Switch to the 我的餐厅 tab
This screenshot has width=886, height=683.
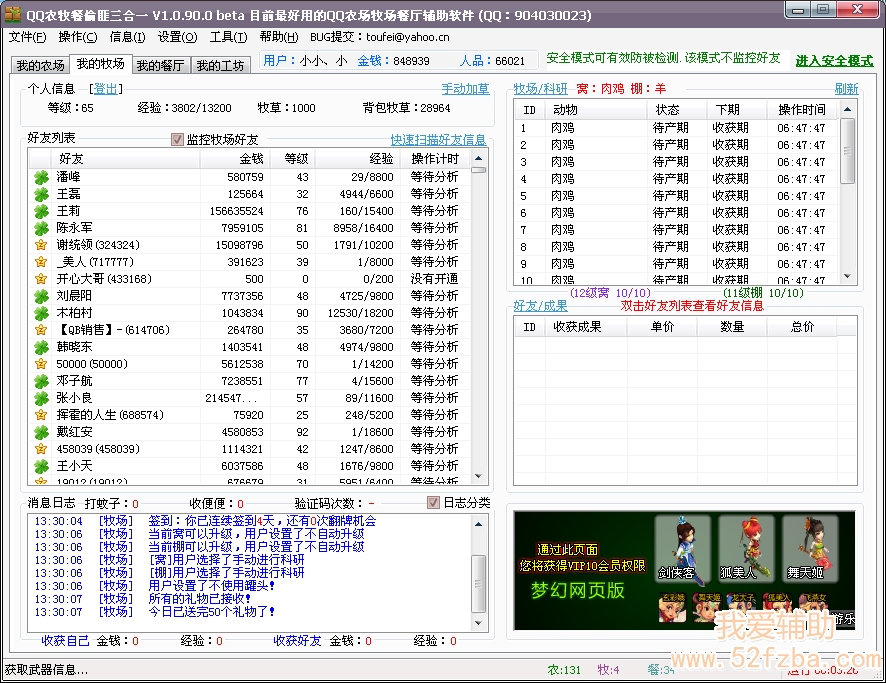pyautogui.click(x=160, y=66)
